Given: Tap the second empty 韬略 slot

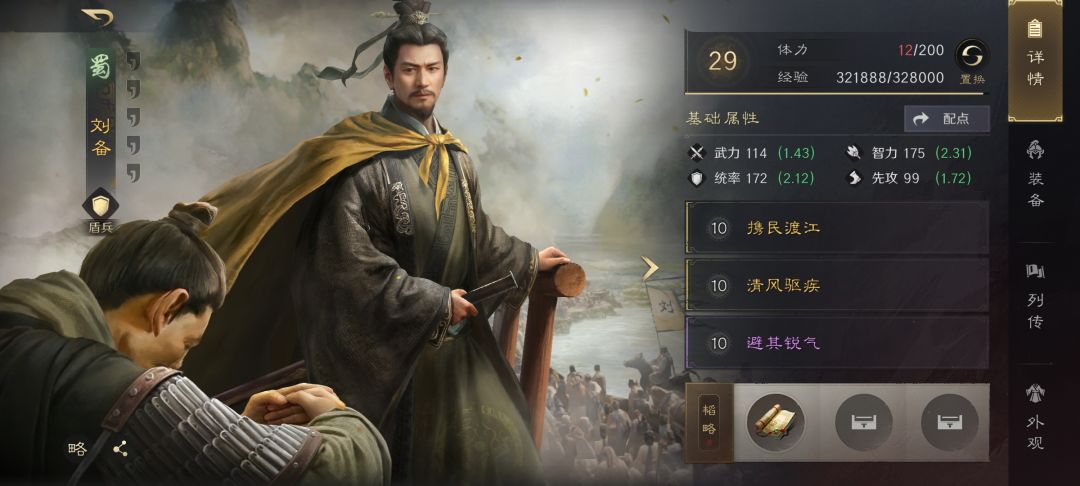Looking at the screenshot, I should [x=863, y=422].
